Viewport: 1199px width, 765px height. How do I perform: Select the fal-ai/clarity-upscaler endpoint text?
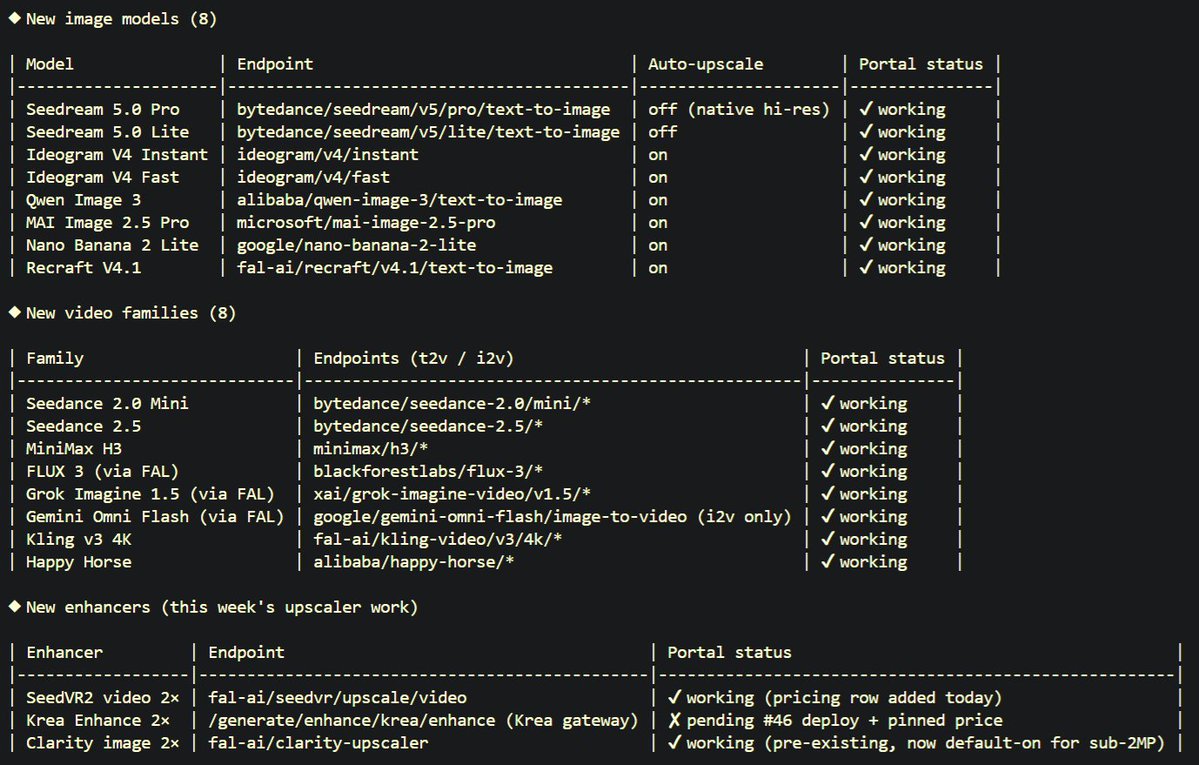pyautogui.click(x=318, y=743)
